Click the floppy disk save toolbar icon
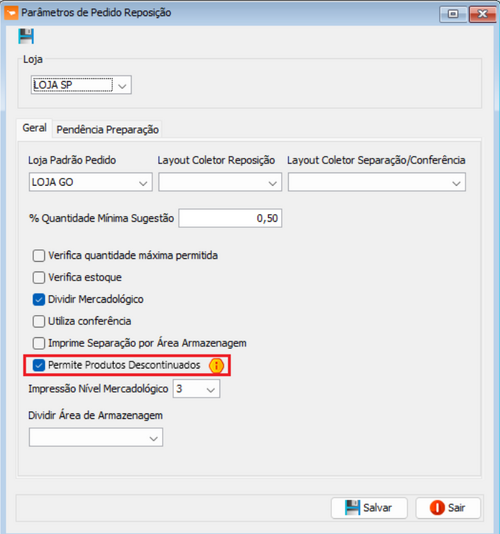 (26, 36)
